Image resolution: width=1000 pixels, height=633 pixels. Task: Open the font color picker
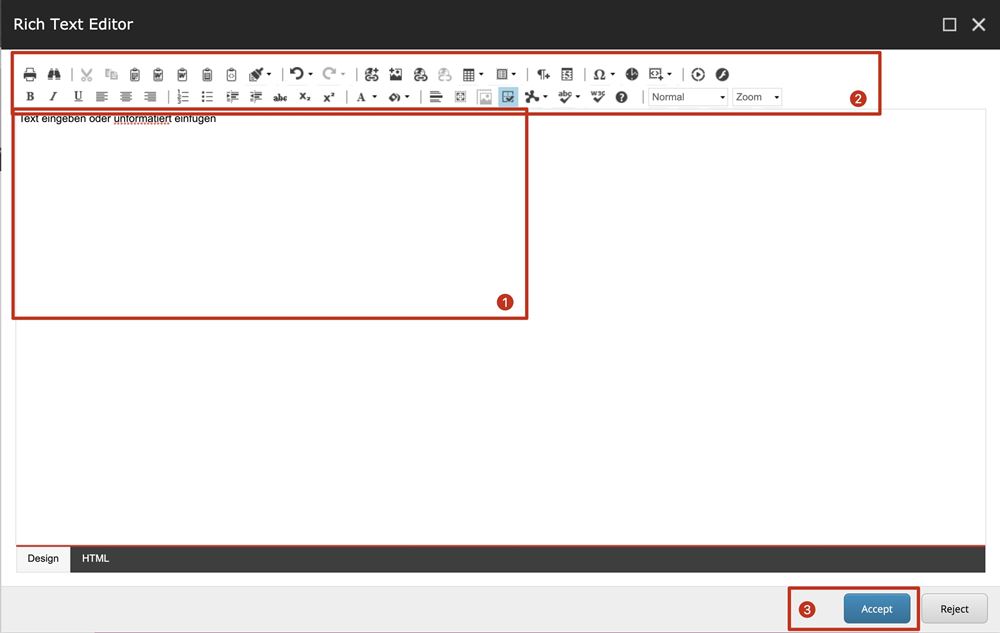pos(366,97)
